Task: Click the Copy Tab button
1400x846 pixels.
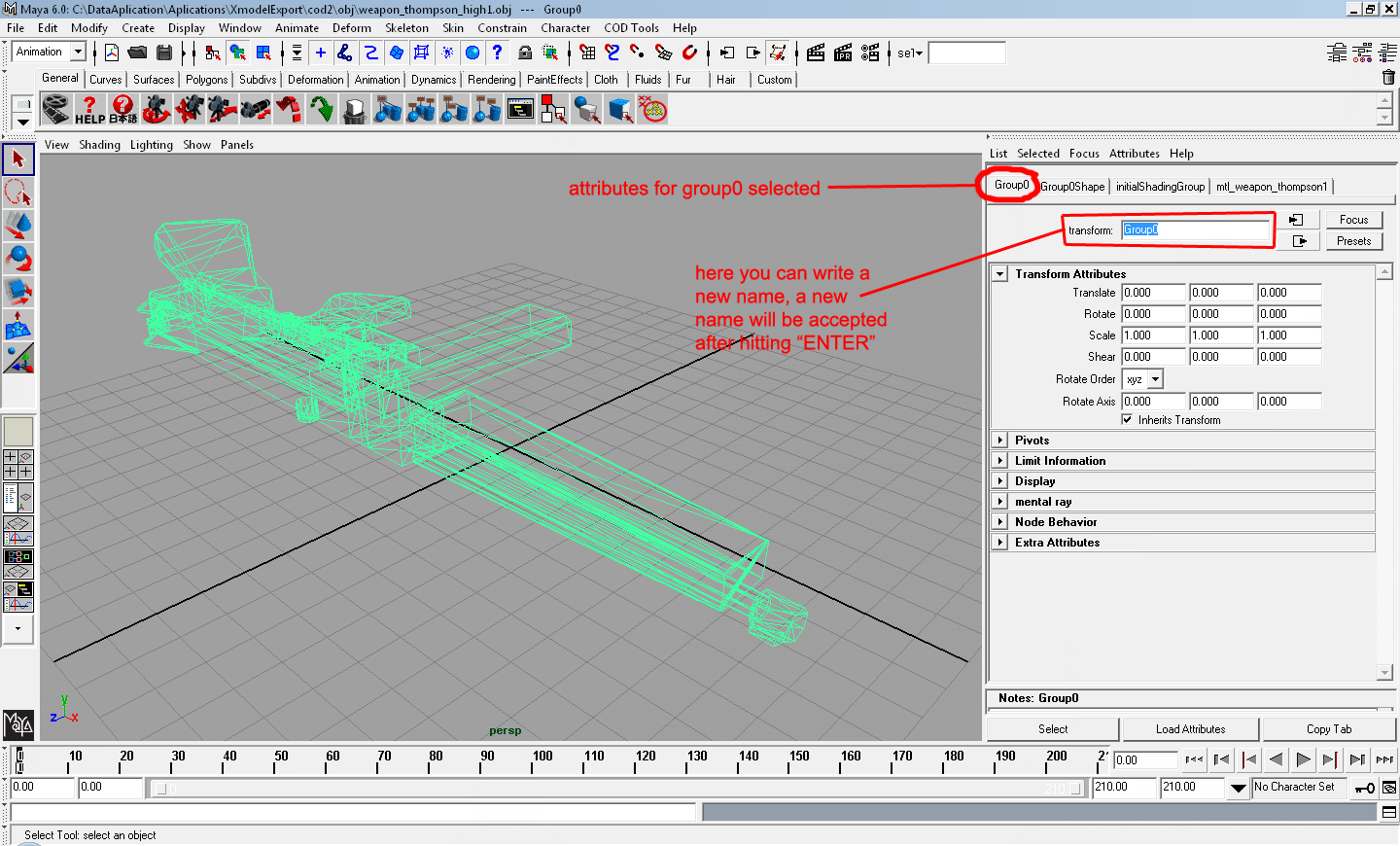Action: 1329,729
